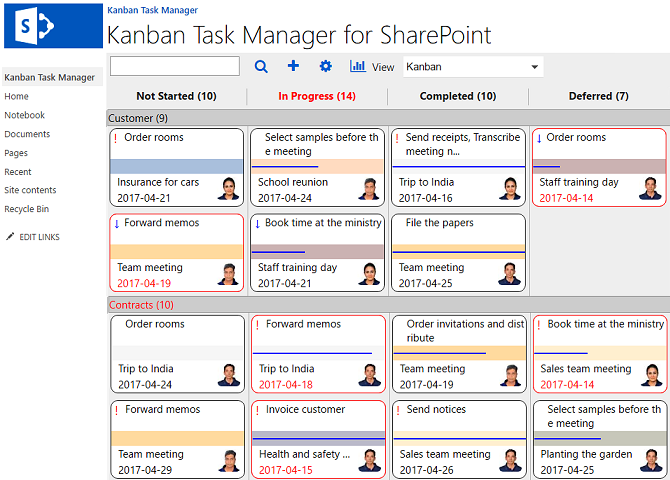
Task: Open the Recycle Bin link
Action: pos(26,209)
